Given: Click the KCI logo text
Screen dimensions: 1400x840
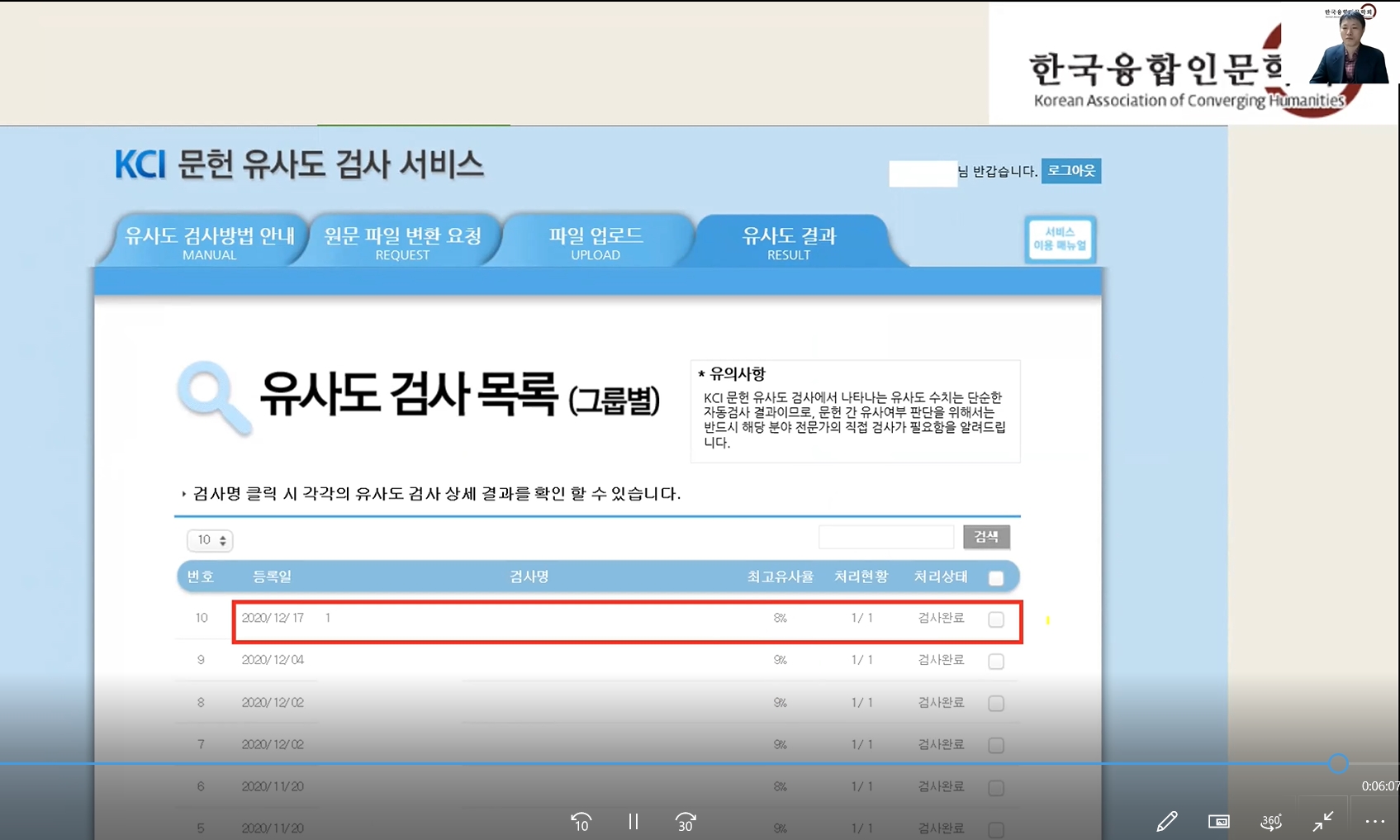Looking at the screenshot, I should point(140,164).
